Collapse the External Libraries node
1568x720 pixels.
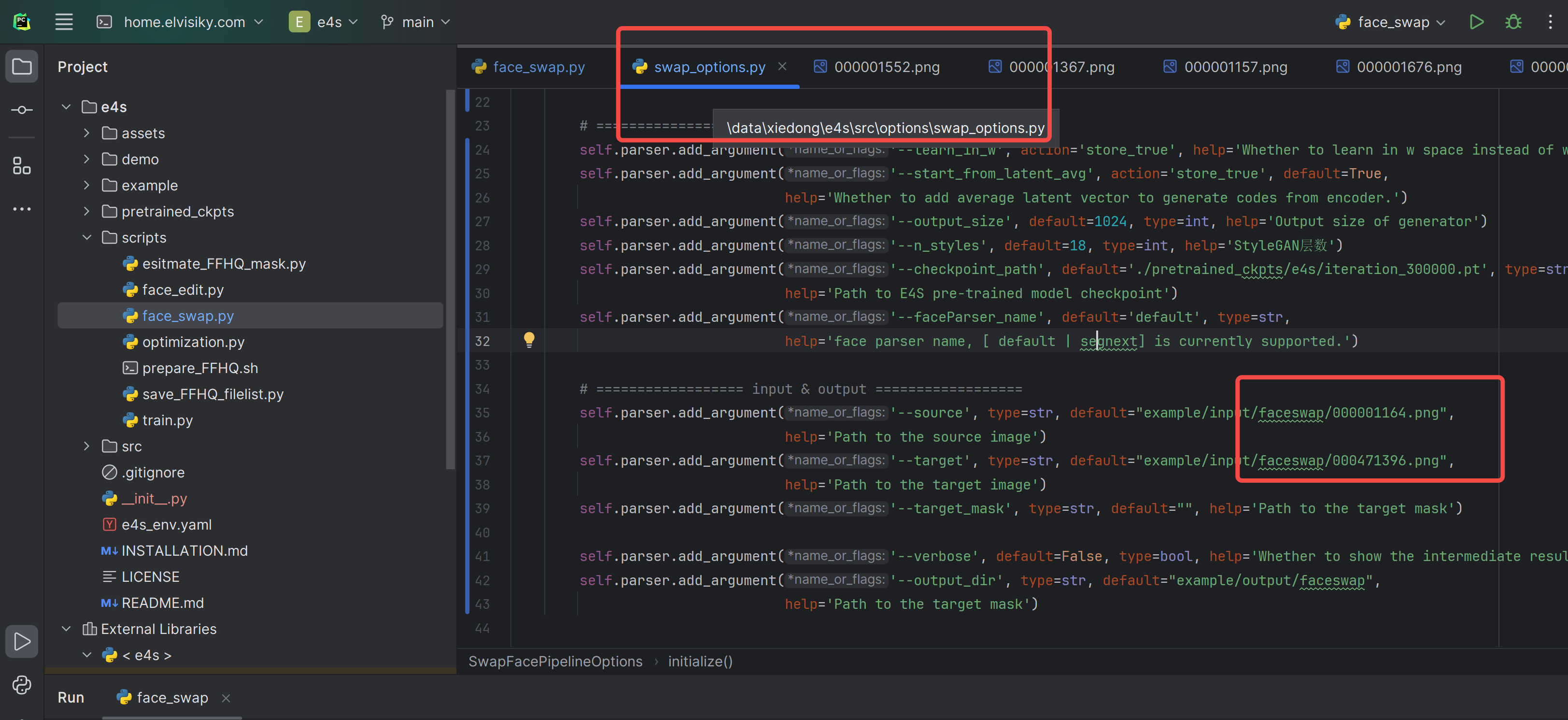click(x=66, y=629)
